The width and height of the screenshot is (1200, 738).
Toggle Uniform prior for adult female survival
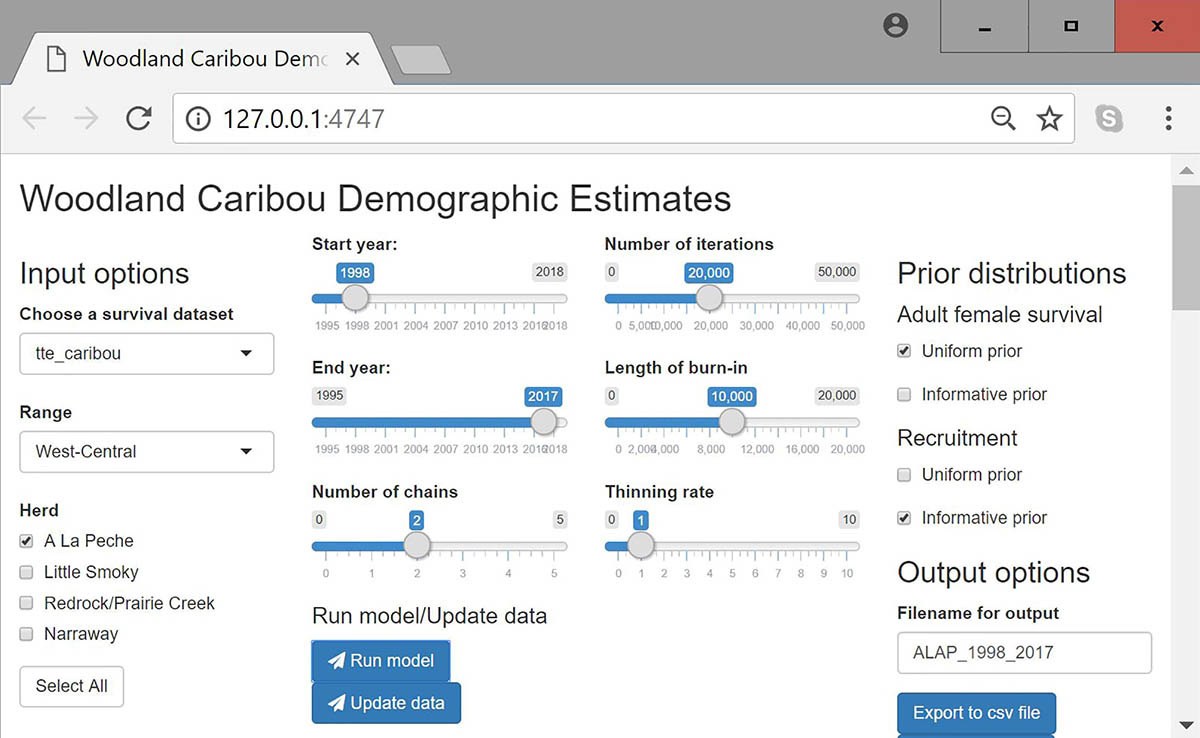[904, 351]
